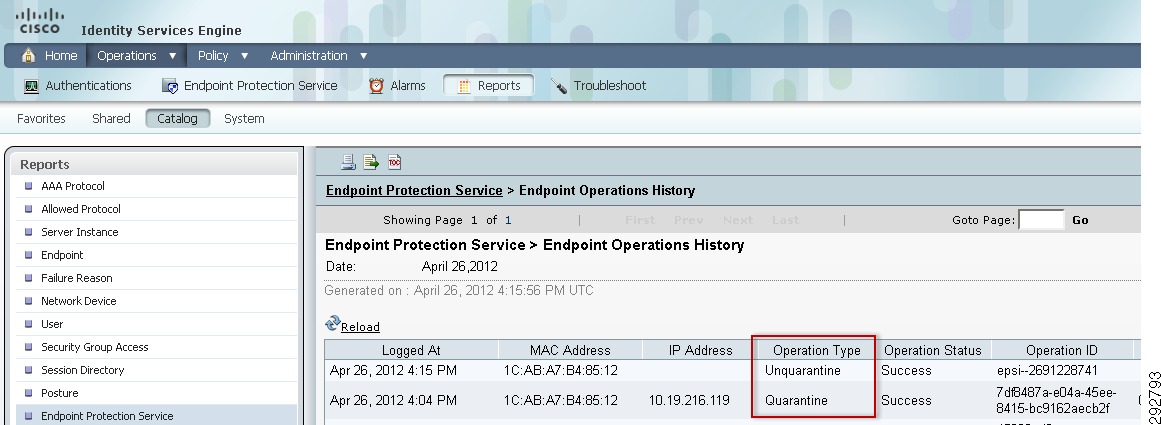Click the Authentications monitor icon
1161x425 pixels.
coord(31,86)
